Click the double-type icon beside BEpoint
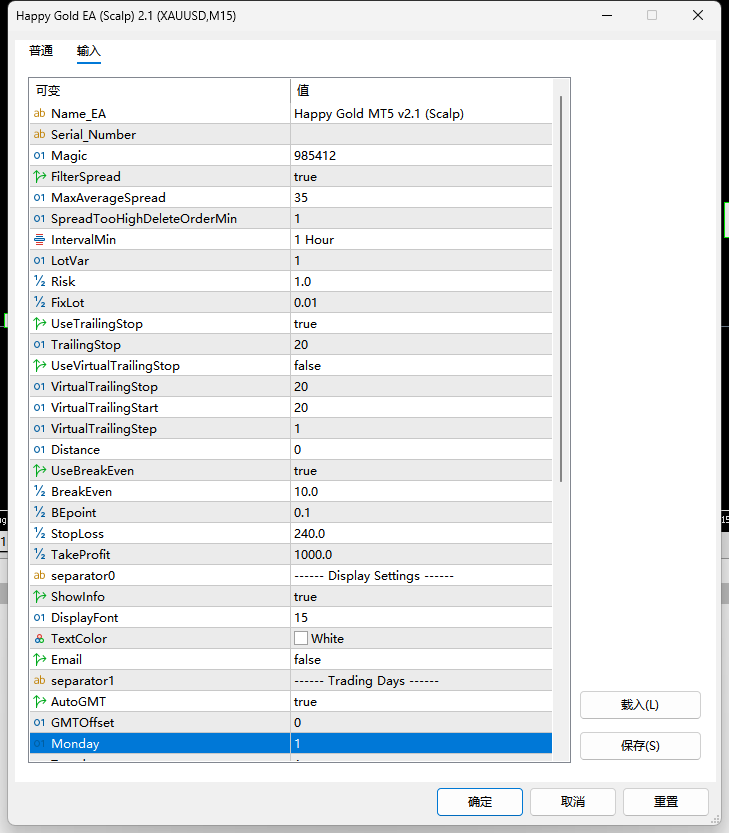The height and width of the screenshot is (833, 729). [x=39, y=512]
